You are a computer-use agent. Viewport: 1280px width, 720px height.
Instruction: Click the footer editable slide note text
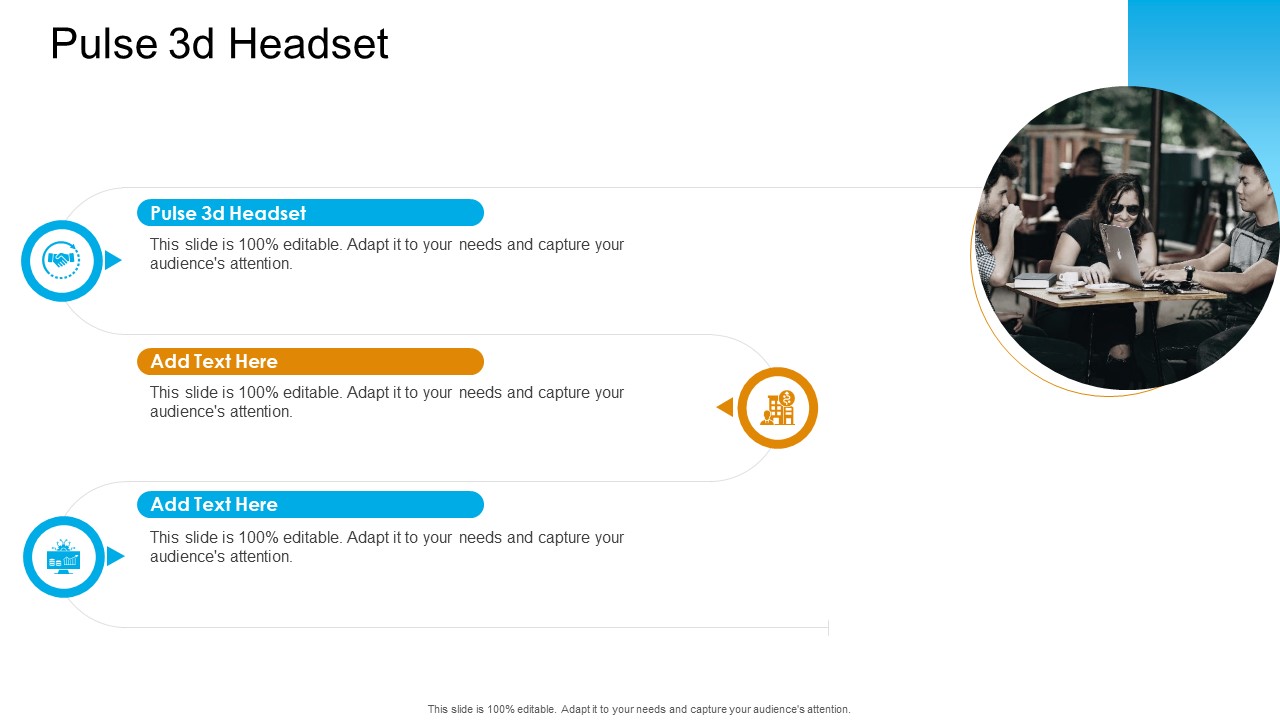point(639,709)
